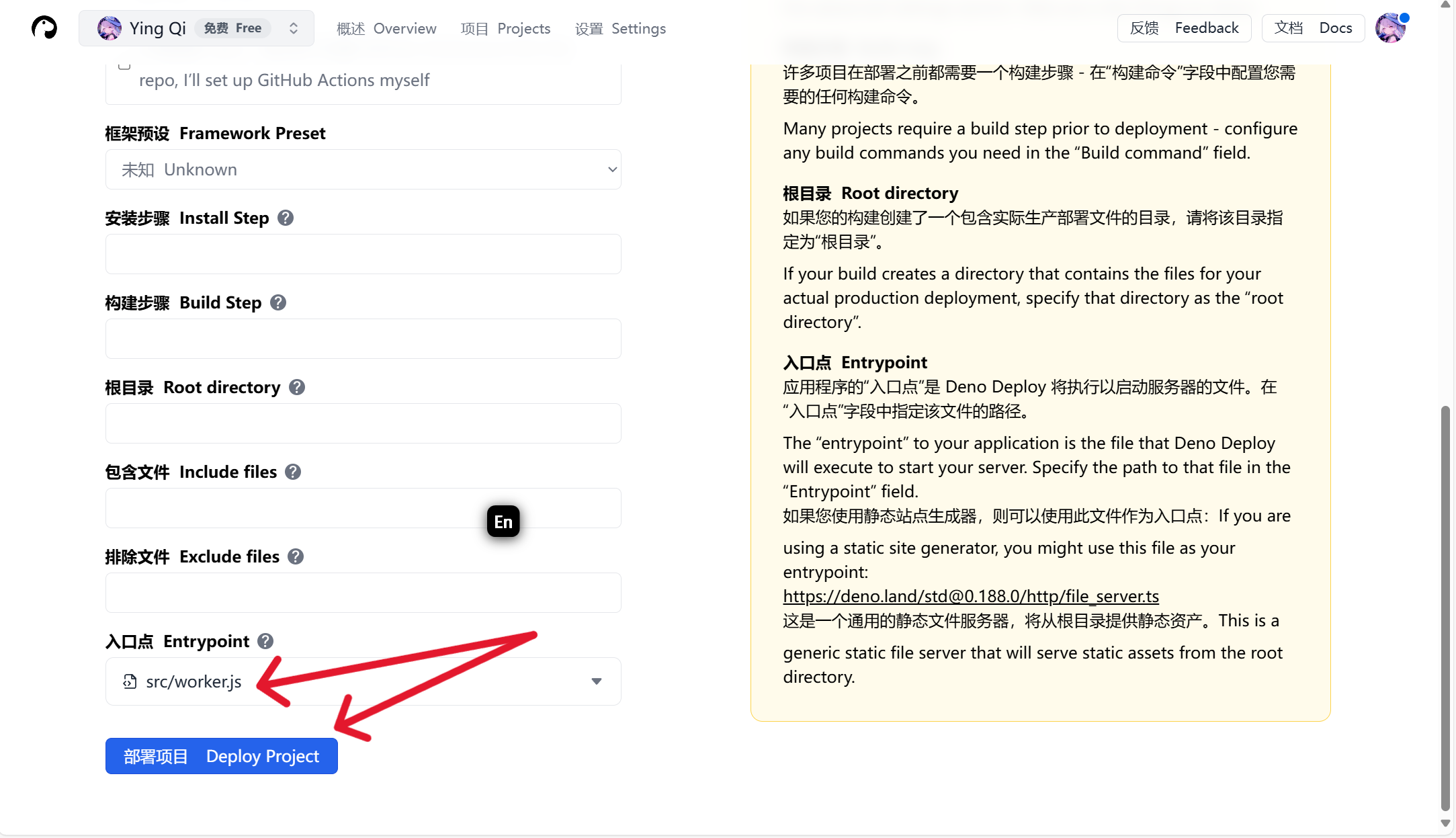
Task: Show help for Build Step
Action: pyautogui.click(x=278, y=302)
